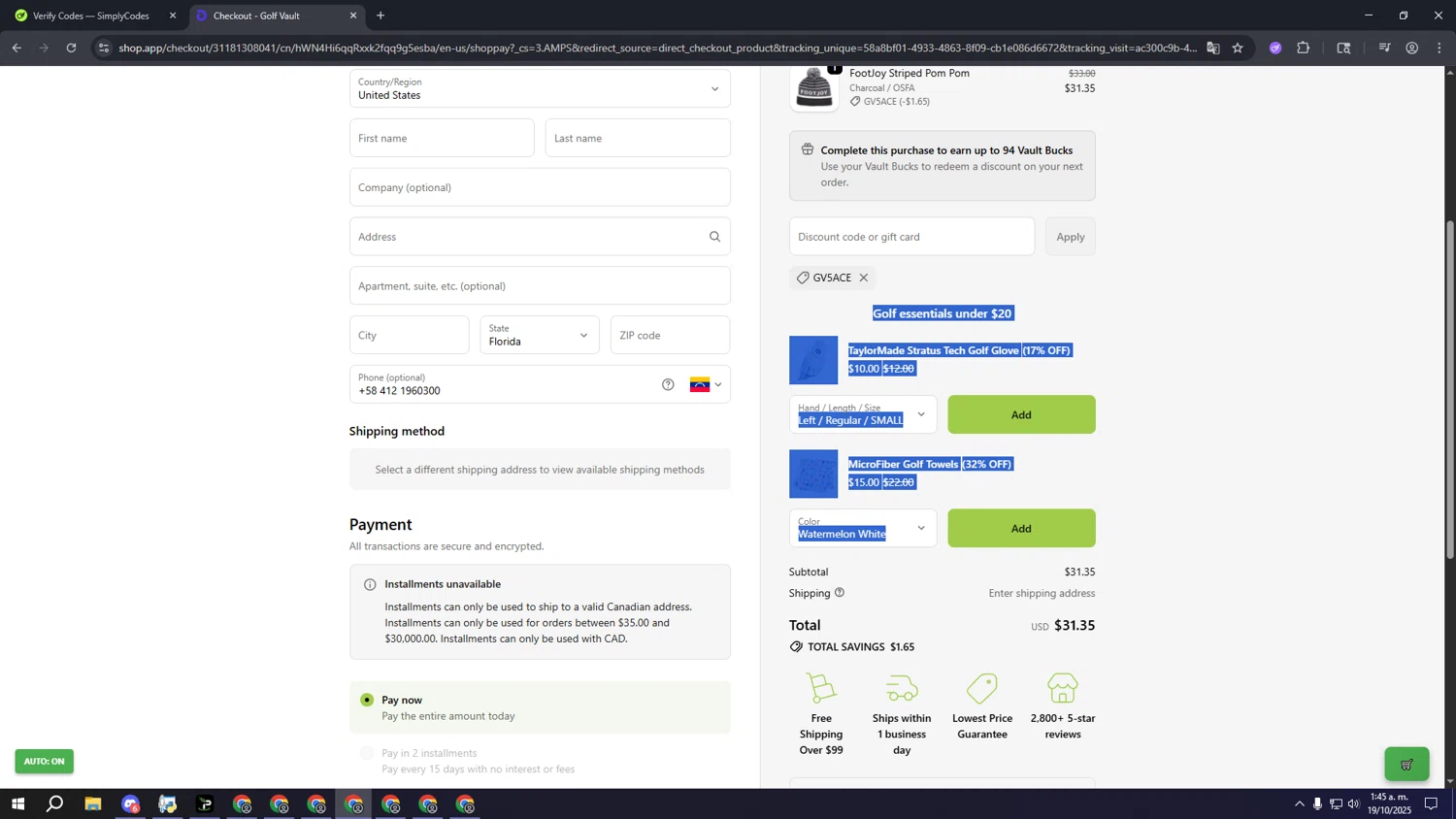The height and width of the screenshot is (819, 1456).
Task: Click the shipping info question icon
Action: click(x=840, y=593)
